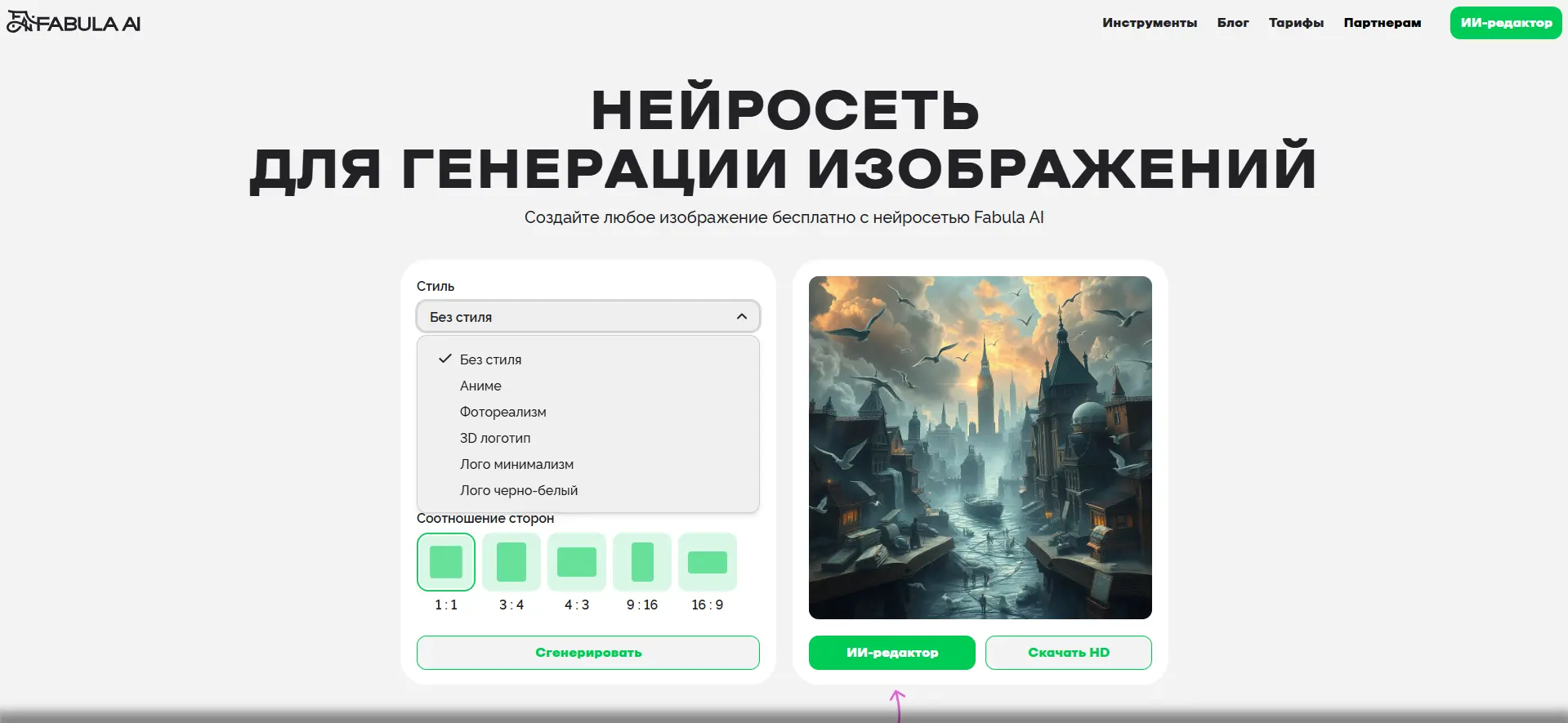Select the 1:1 aspect ratio icon
This screenshot has width=1568, height=723.
click(446, 562)
